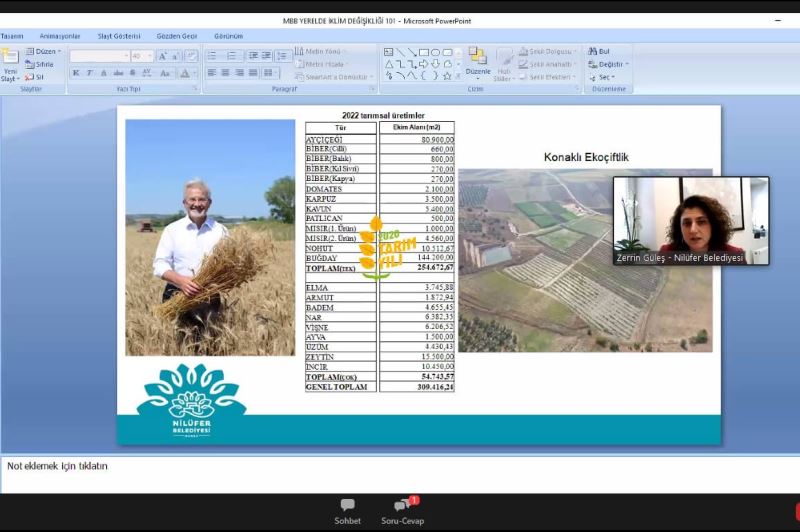Toggle bold text formatting
The image size is (800, 532).
[x=76, y=73]
